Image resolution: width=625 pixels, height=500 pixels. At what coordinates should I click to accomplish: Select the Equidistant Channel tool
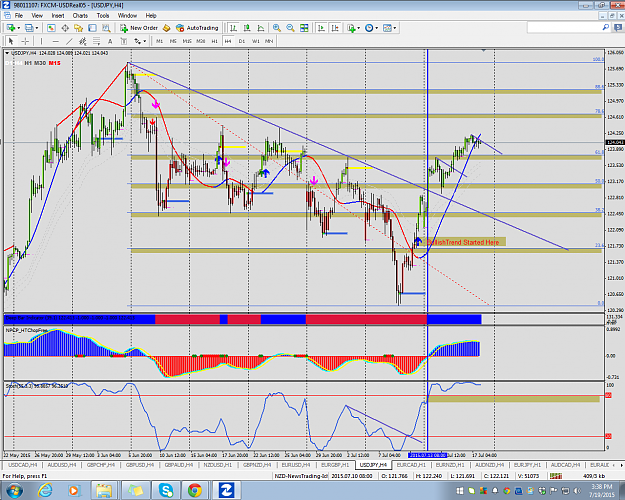(x=83, y=41)
